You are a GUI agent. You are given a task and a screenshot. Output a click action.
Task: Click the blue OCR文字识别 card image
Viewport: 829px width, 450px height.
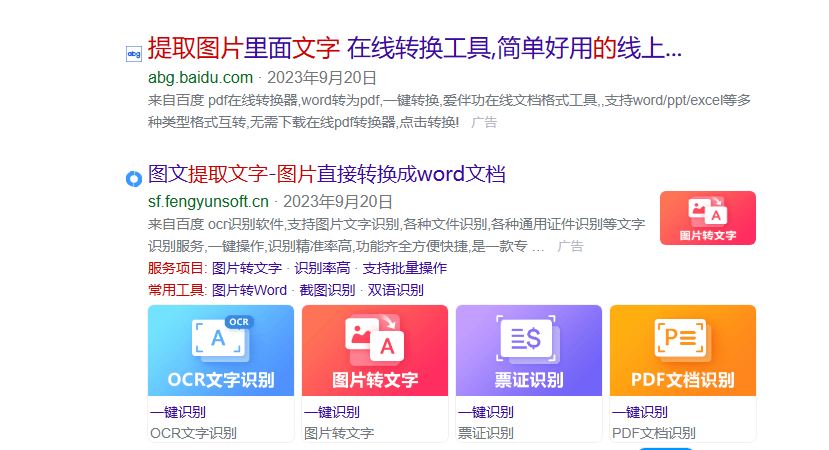tap(221, 351)
